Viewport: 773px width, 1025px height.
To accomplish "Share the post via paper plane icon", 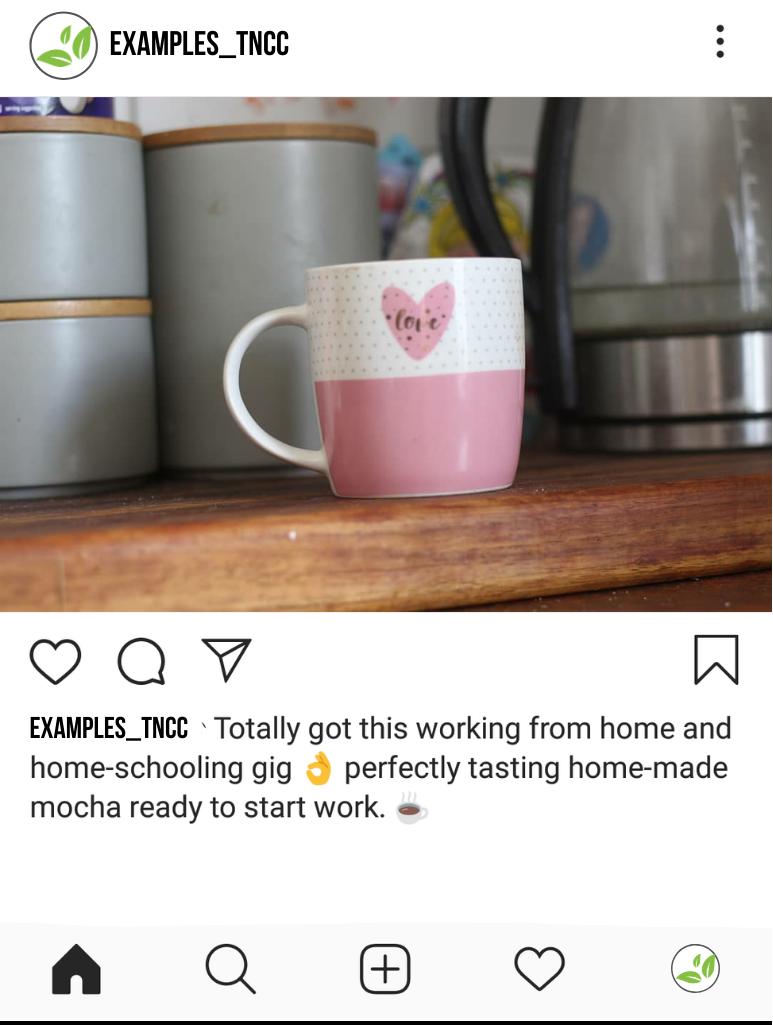I will tap(227, 660).
